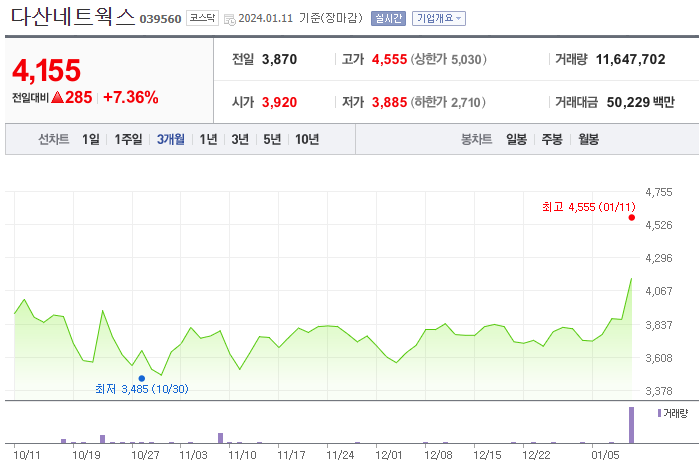Image resolution: width=699 pixels, height=470 pixels.
Task: Click the 상한가 5,030 upper limit text
Action: coord(448,59)
